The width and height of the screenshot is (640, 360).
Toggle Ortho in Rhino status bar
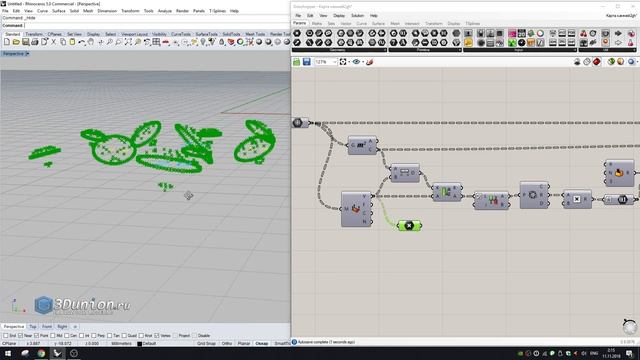pos(227,343)
